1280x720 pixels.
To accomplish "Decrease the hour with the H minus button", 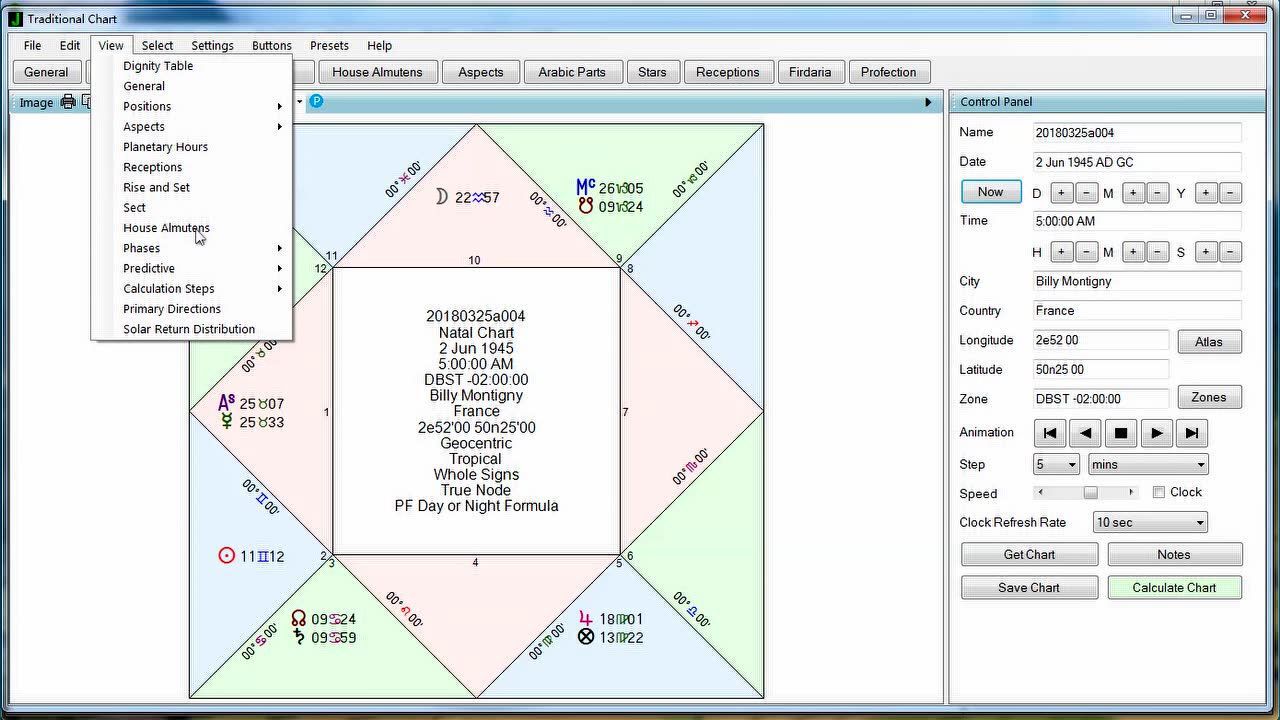I will click(x=1086, y=252).
